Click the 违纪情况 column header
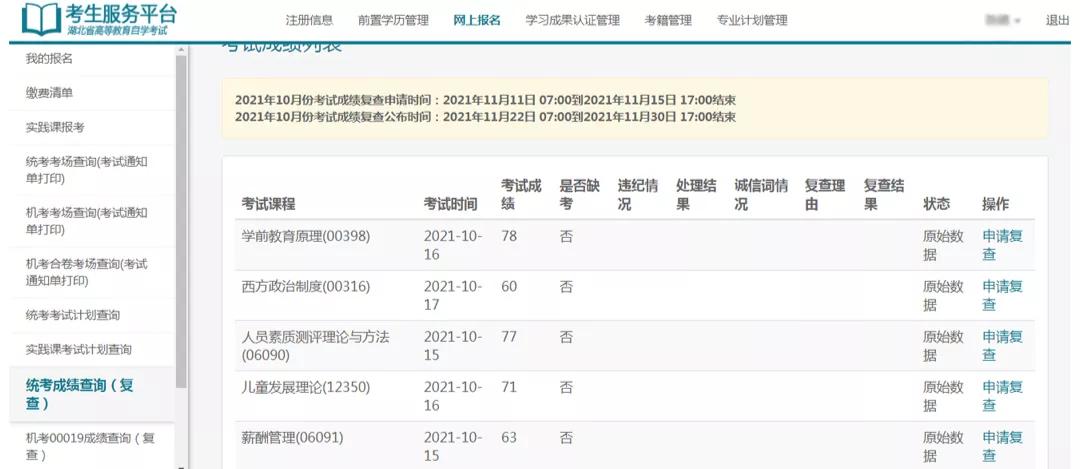The width and height of the screenshot is (1080, 469). pyautogui.click(x=638, y=195)
